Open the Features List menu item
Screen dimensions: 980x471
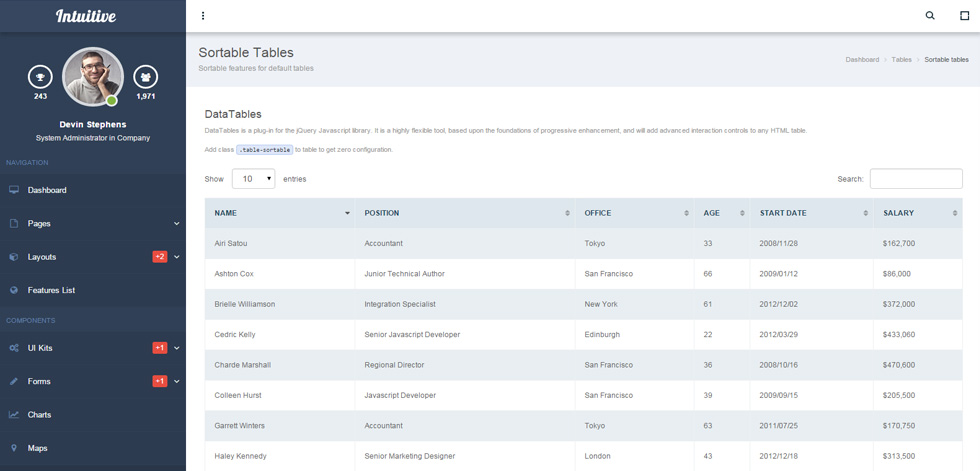point(92,290)
